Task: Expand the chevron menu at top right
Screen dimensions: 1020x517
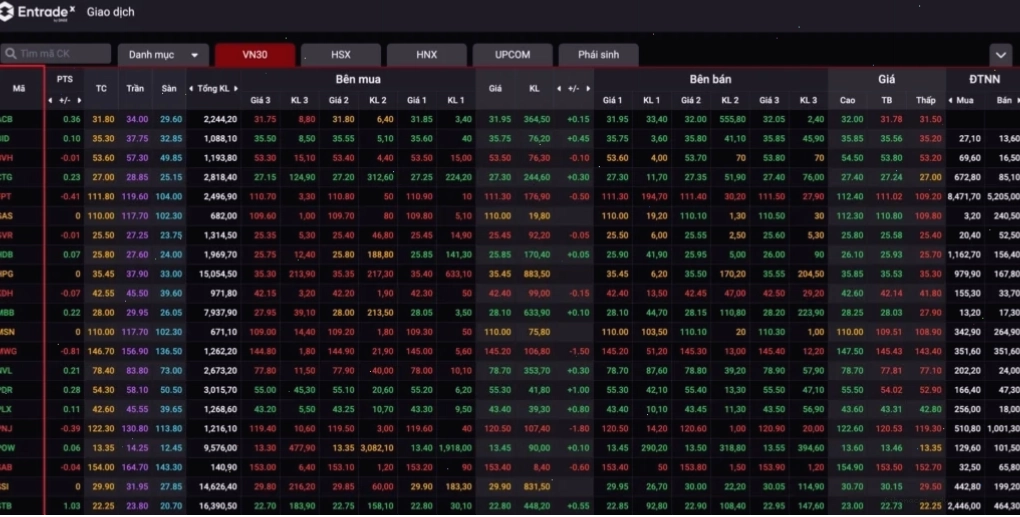Action: coord(1000,55)
